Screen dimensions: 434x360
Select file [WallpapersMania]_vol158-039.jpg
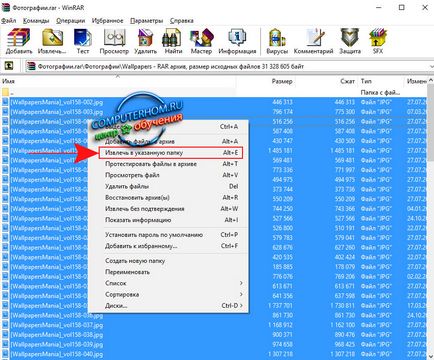pos(57,344)
